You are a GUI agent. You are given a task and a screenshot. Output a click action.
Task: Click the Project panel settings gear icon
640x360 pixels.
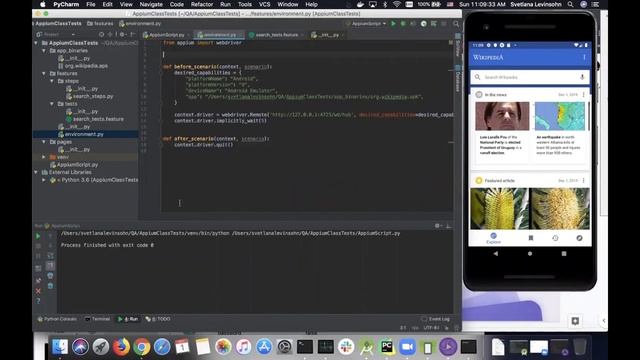(x=122, y=35)
